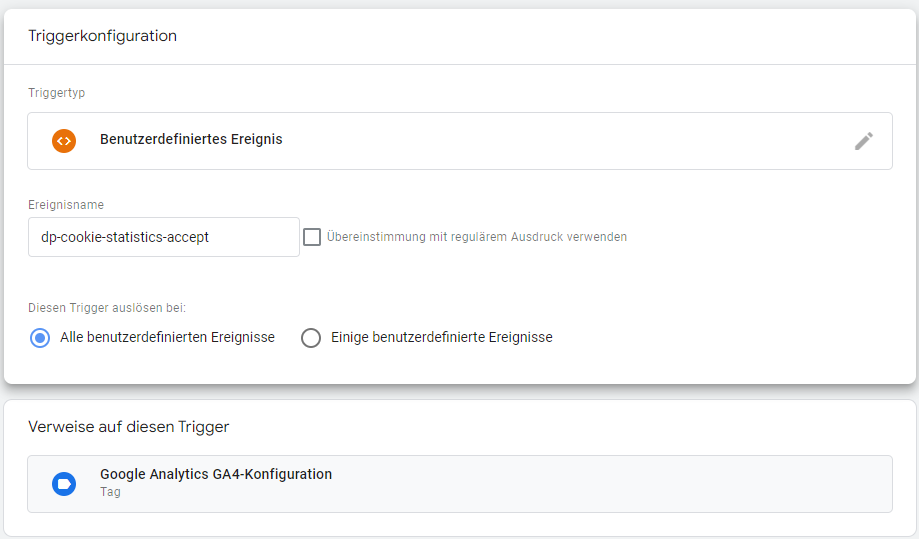The image size is (919, 539).
Task: Click the "Triggertyp" label
Action: click(56, 93)
